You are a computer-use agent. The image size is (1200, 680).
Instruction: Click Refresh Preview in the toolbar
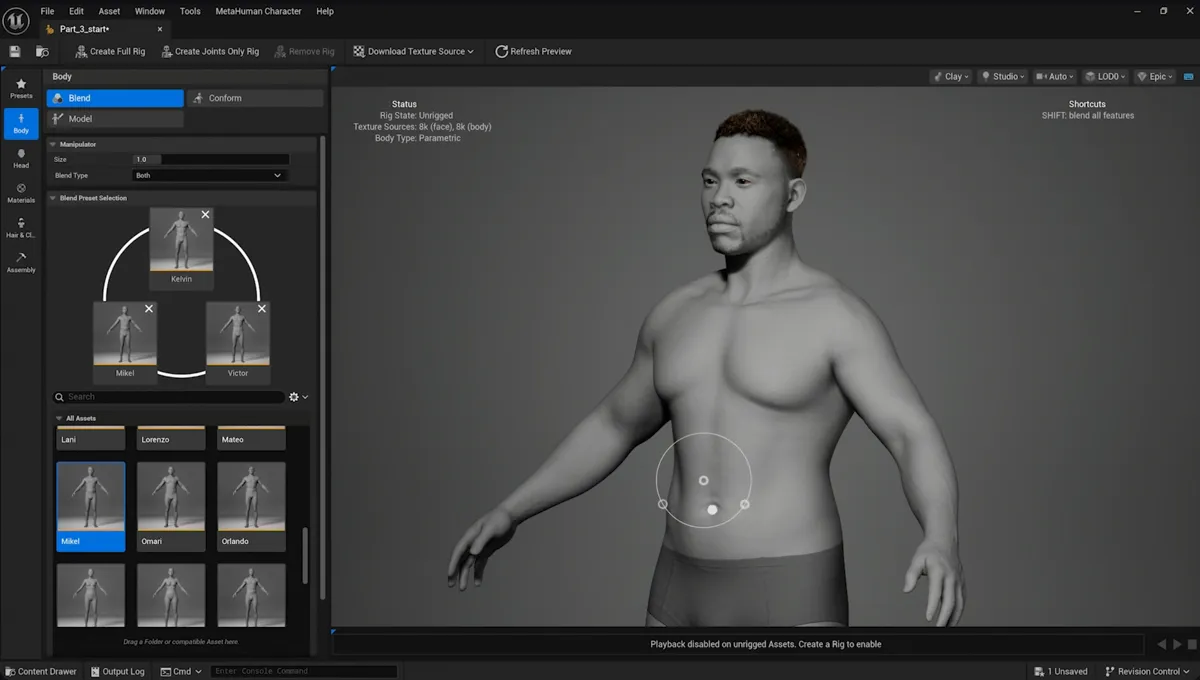point(533,51)
